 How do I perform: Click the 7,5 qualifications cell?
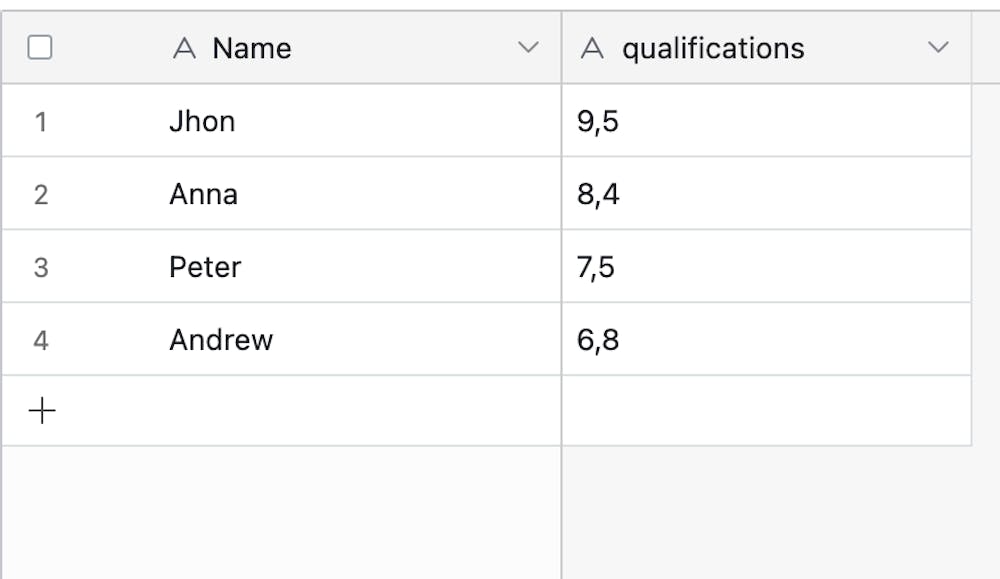tap(596, 267)
